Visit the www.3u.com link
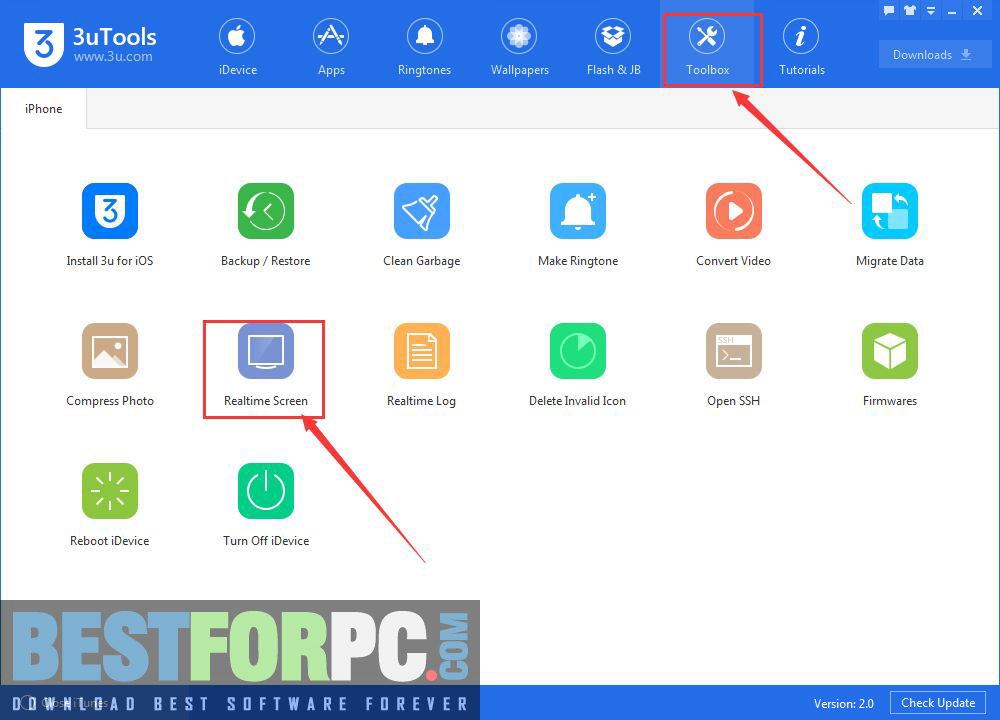 pyautogui.click(x=113, y=57)
